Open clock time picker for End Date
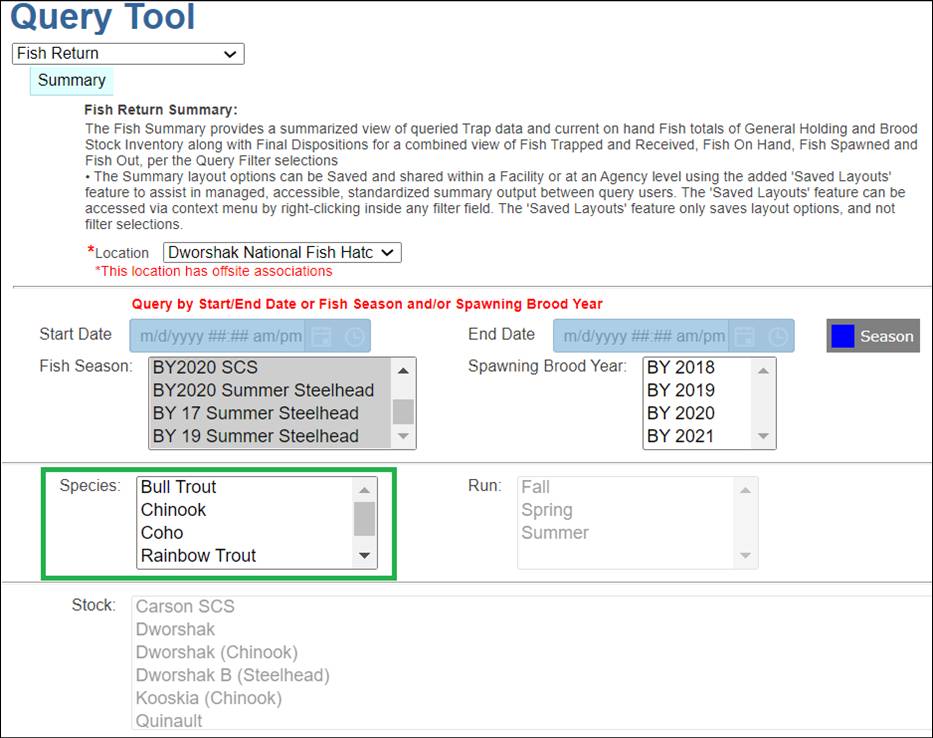The width and height of the screenshot is (933, 738). (x=777, y=336)
